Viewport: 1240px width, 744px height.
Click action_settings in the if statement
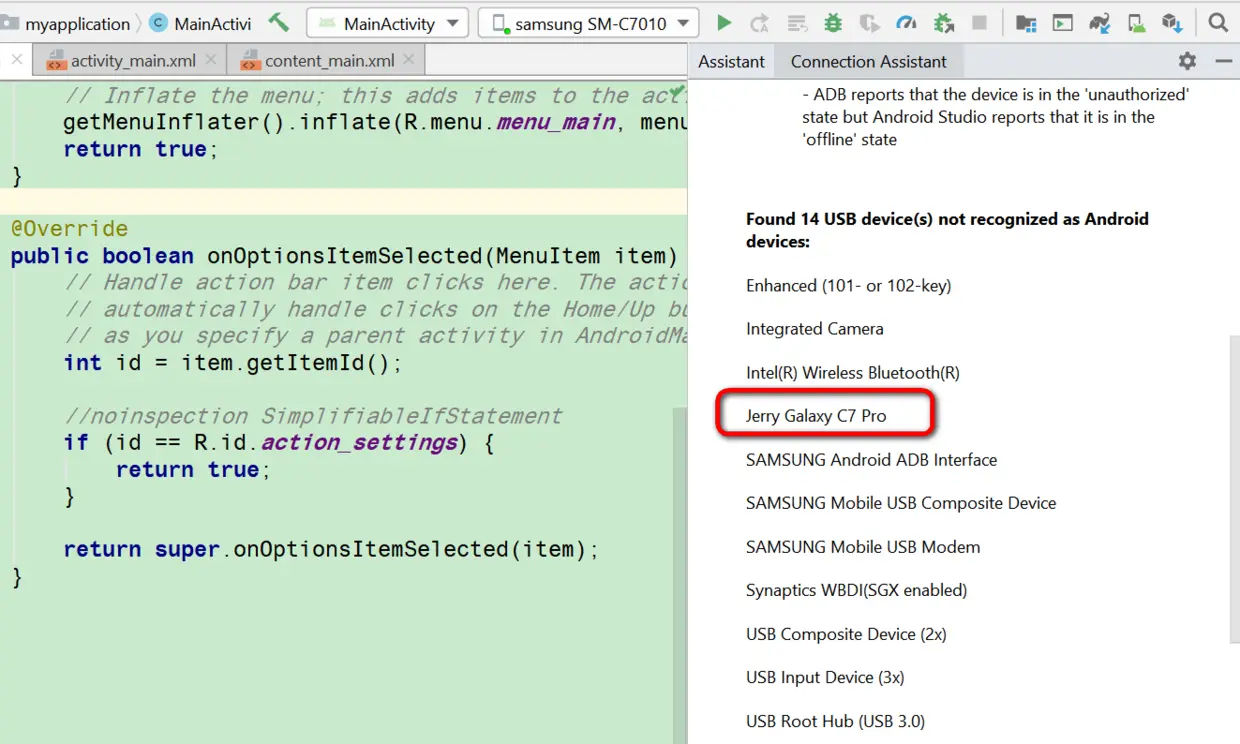click(359, 442)
